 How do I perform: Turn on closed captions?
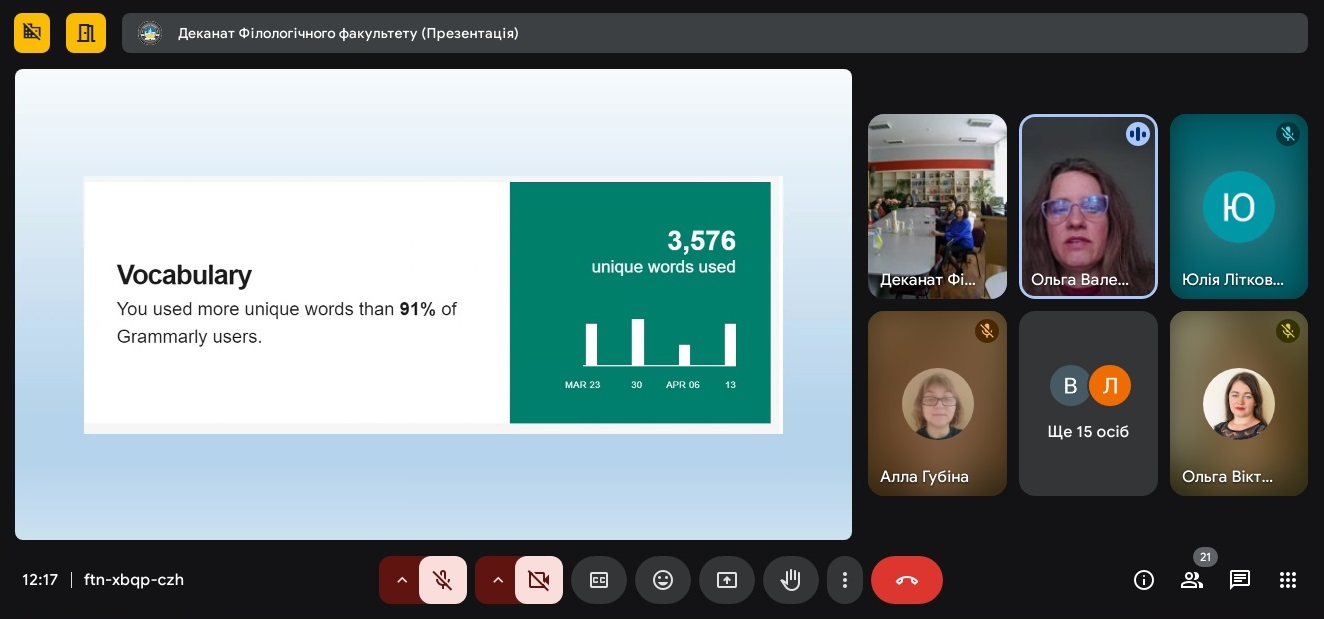pos(599,580)
